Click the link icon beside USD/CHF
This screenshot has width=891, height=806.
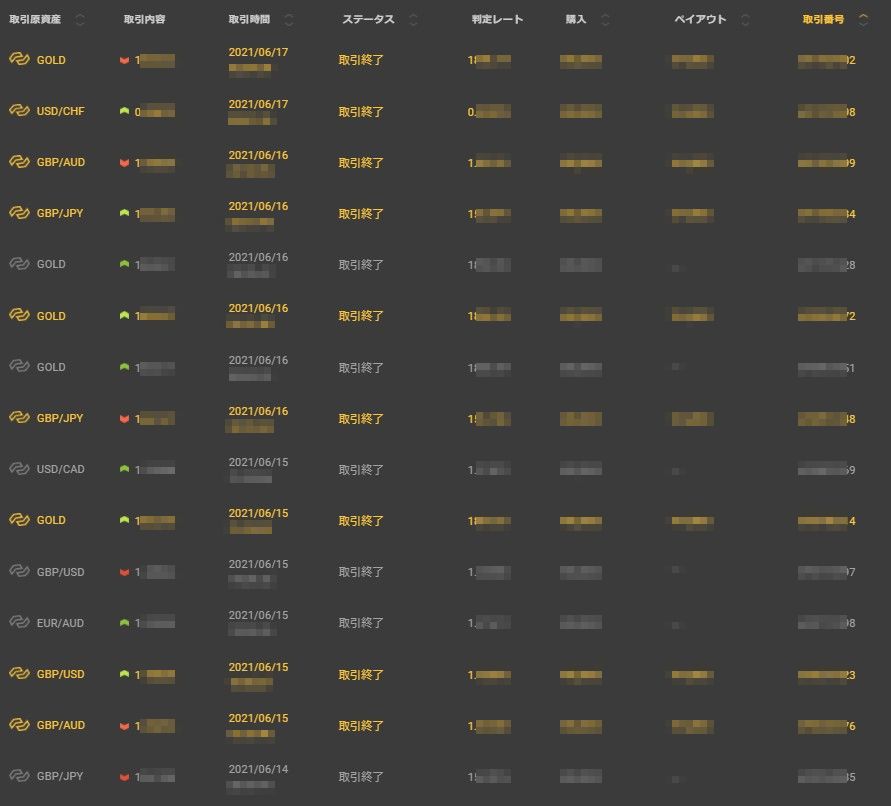coord(19,111)
